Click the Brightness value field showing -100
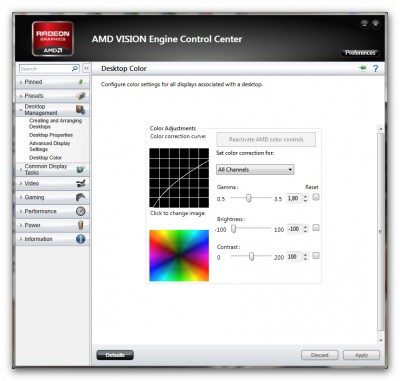The height and width of the screenshot is (381, 400). click(x=294, y=229)
